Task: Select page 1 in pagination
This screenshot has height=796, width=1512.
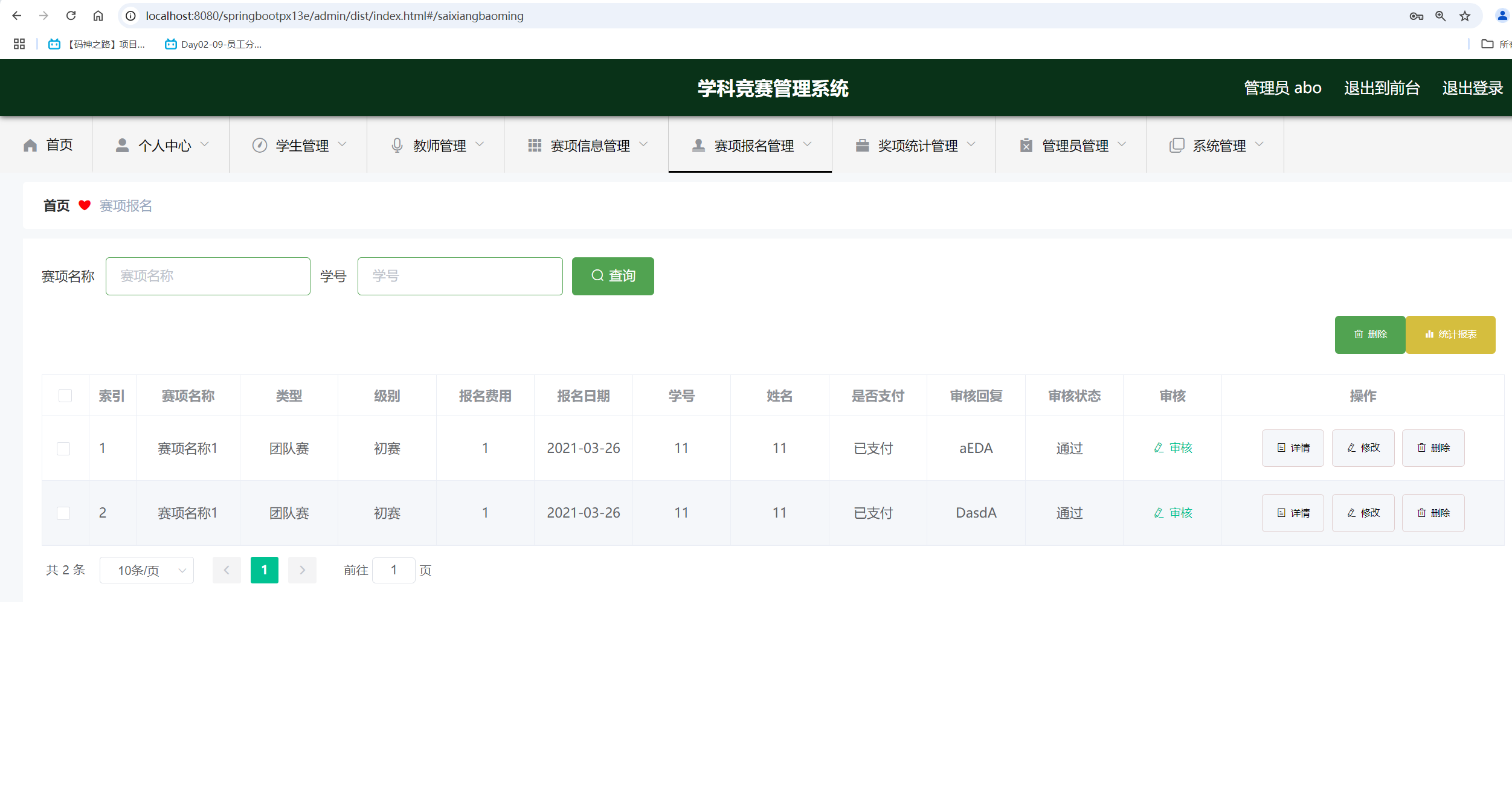Action: click(x=265, y=570)
